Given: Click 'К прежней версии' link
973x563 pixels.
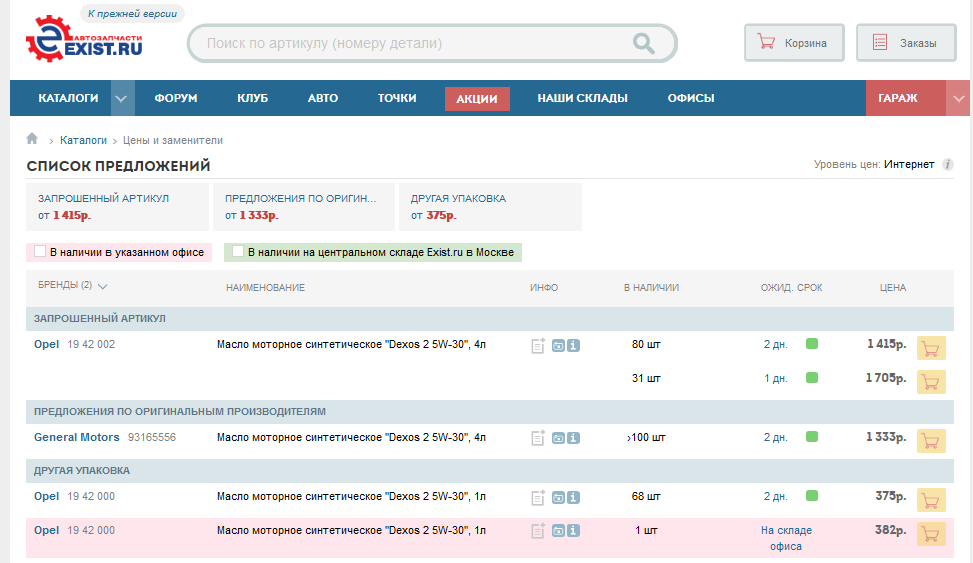Looking at the screenshot, I should pyautogui.click(x=132, y=14).
